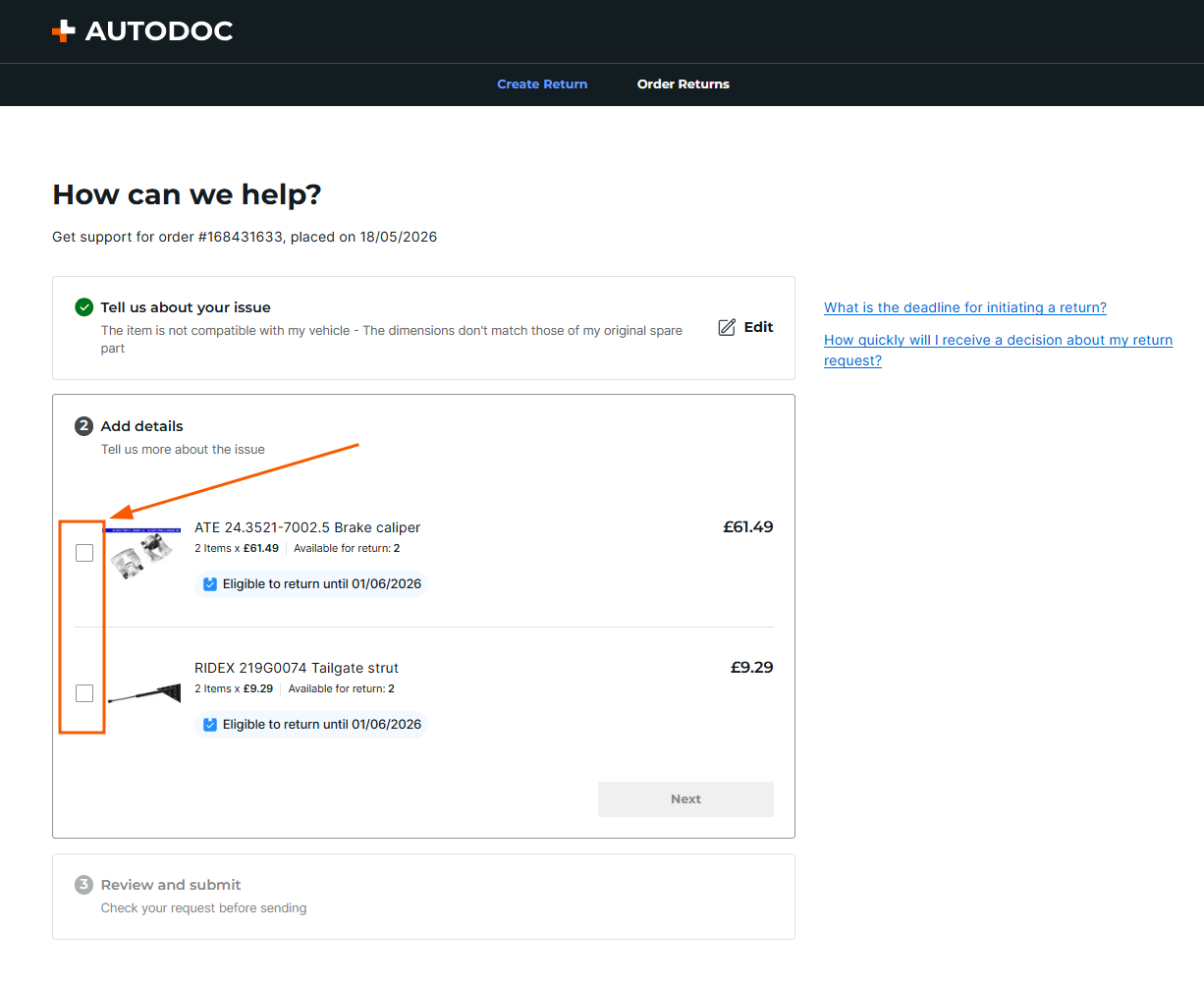Select the RIDEX Tailgate strut checkbox

tap(84, 693)
